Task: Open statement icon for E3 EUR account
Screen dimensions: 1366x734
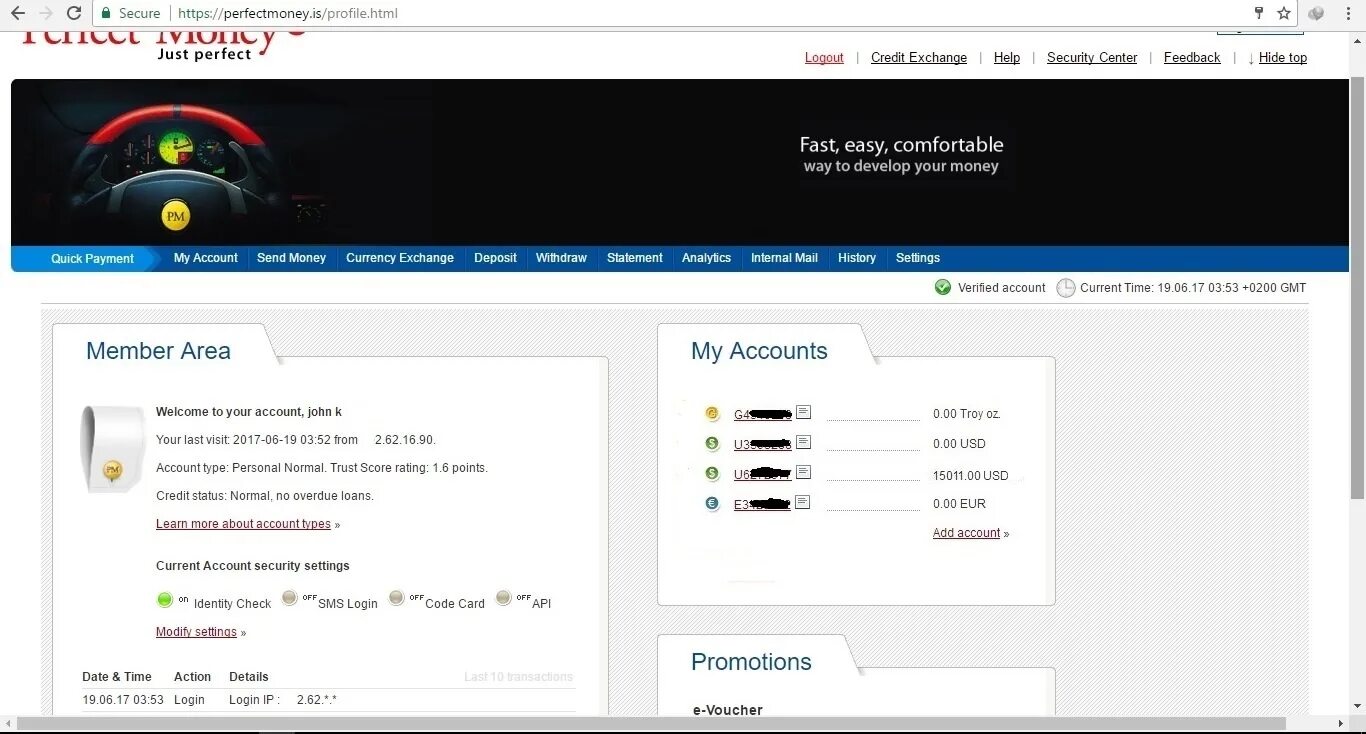Action: 803,502
